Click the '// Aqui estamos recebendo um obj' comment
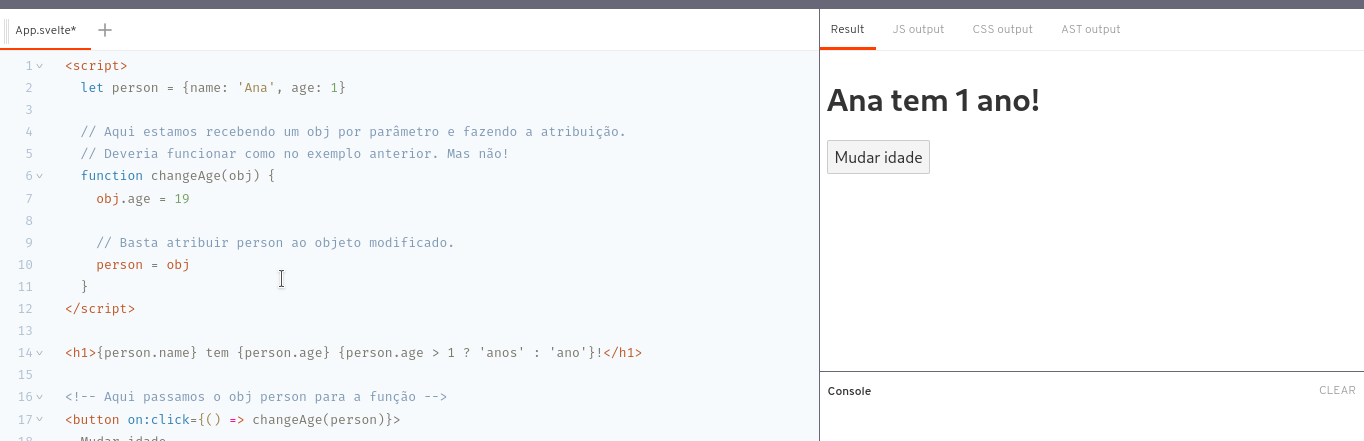This screenshot has width=1364, height=441. pos(353,132)
